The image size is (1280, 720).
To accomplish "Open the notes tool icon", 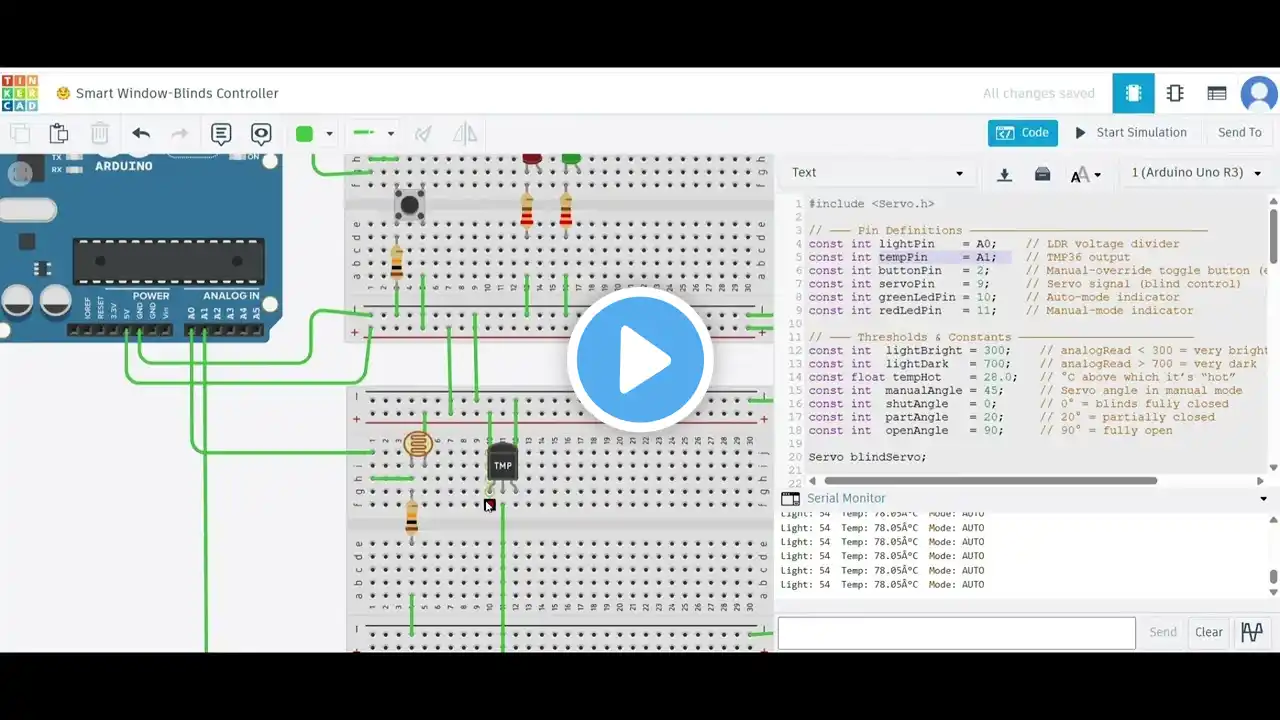I will (221, 133).
